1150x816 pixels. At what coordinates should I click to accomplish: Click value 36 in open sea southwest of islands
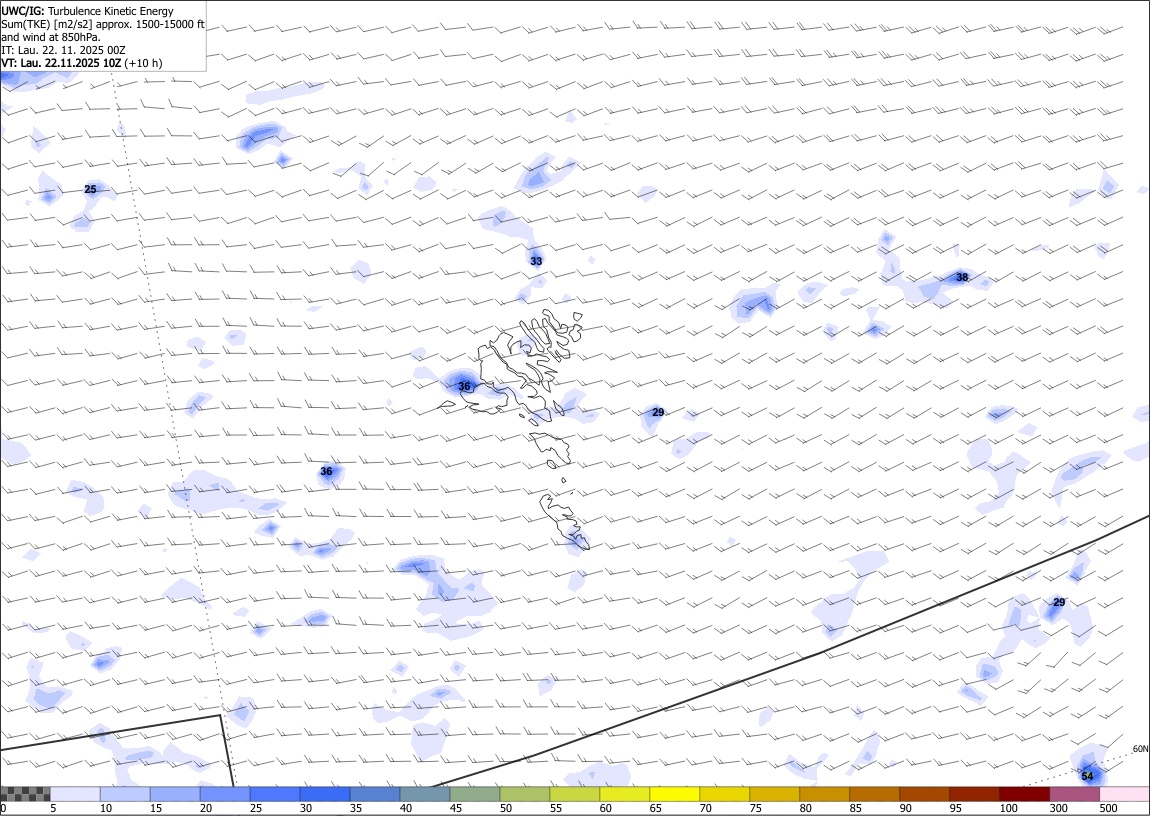coord(326,471)
